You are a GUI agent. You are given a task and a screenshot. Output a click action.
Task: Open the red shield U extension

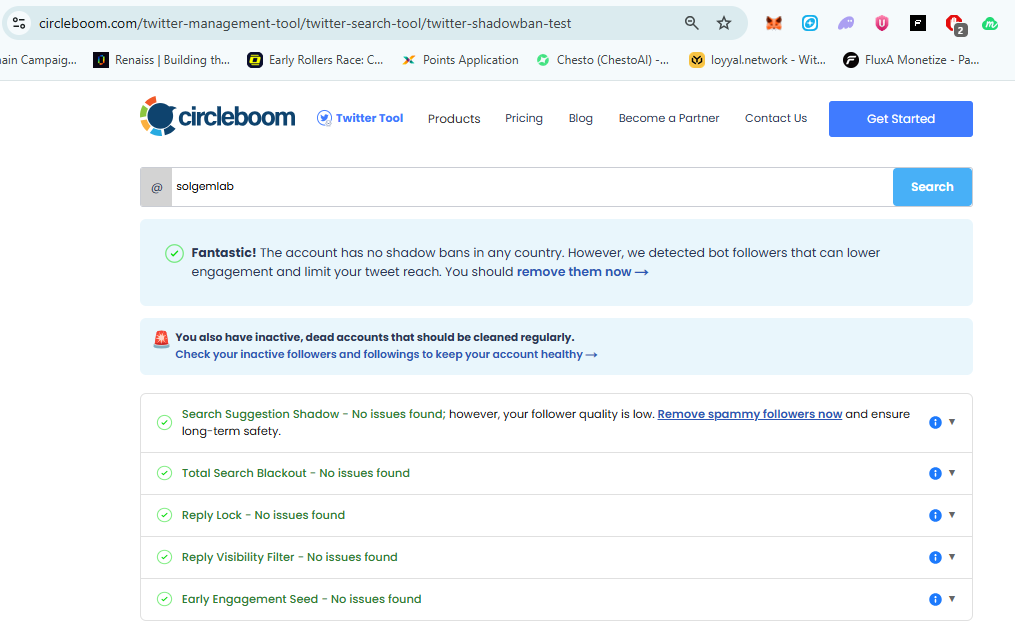coord(882,23)
